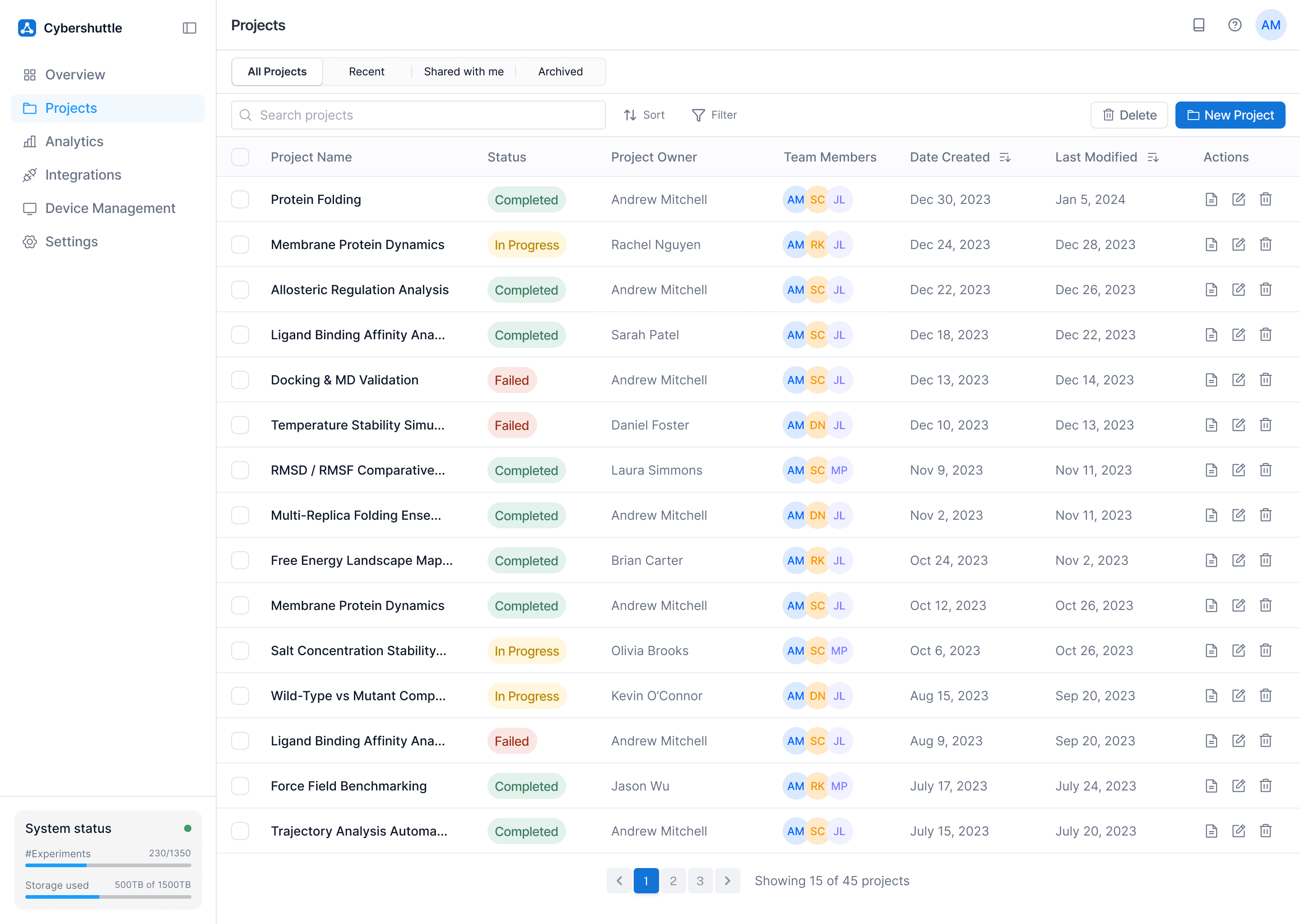
Task: Open Integrations in sidebar
Action: (x=83, y=175)
